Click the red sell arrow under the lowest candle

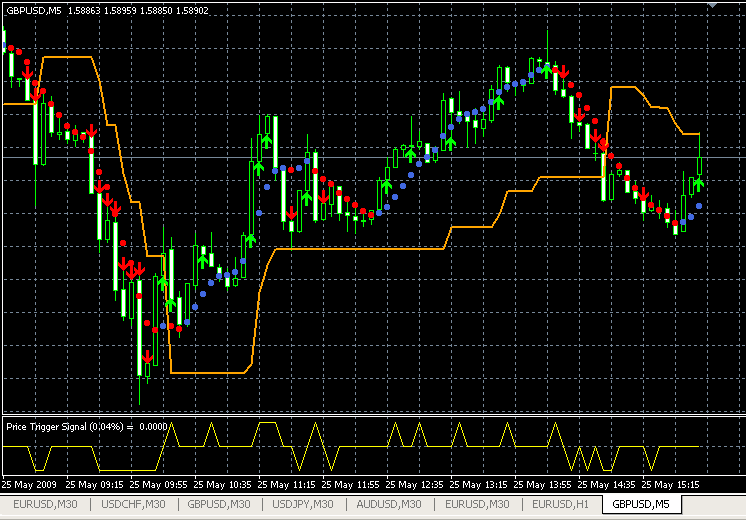pos(147,356)
